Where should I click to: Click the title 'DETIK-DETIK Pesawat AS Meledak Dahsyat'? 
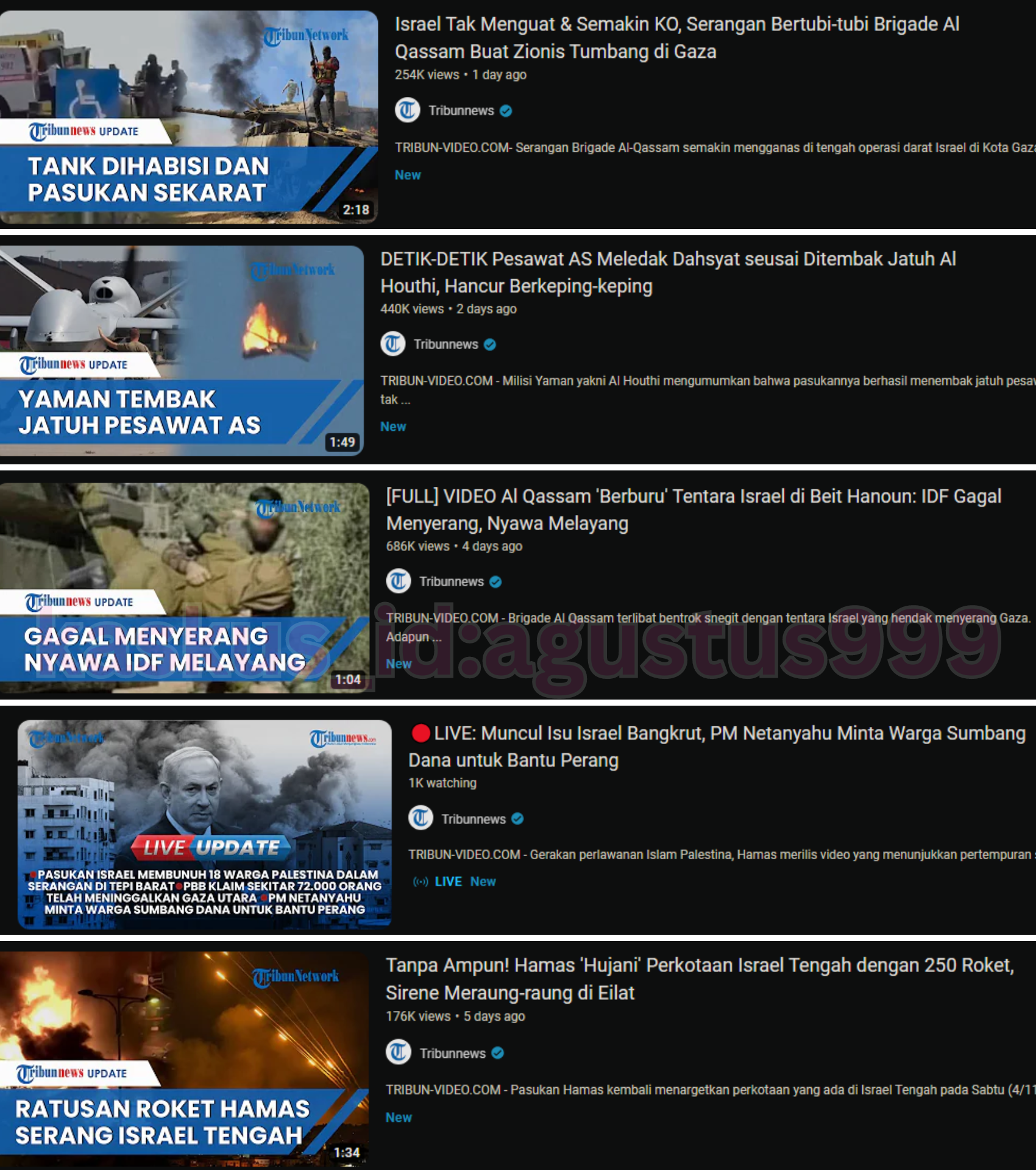668,272
